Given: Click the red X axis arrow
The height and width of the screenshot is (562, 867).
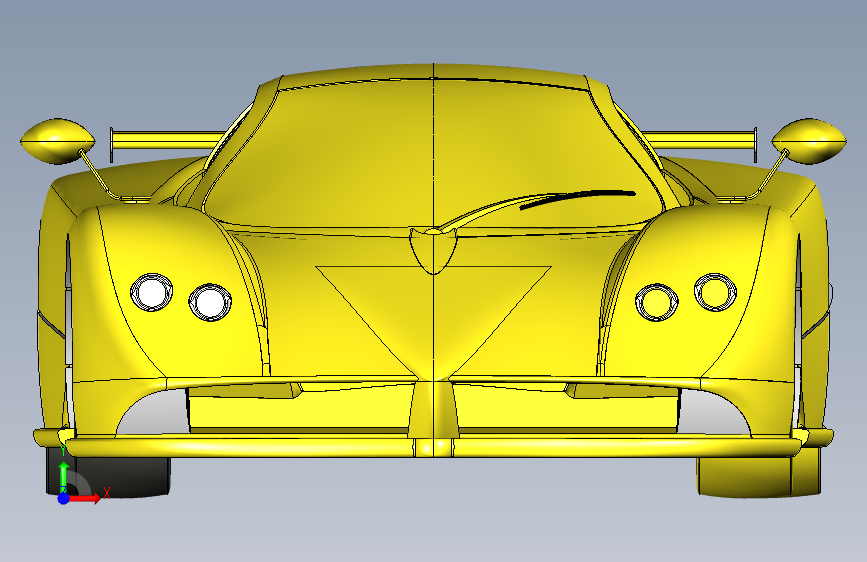Looking at the screenshot, I should click(x=85, y=498).
